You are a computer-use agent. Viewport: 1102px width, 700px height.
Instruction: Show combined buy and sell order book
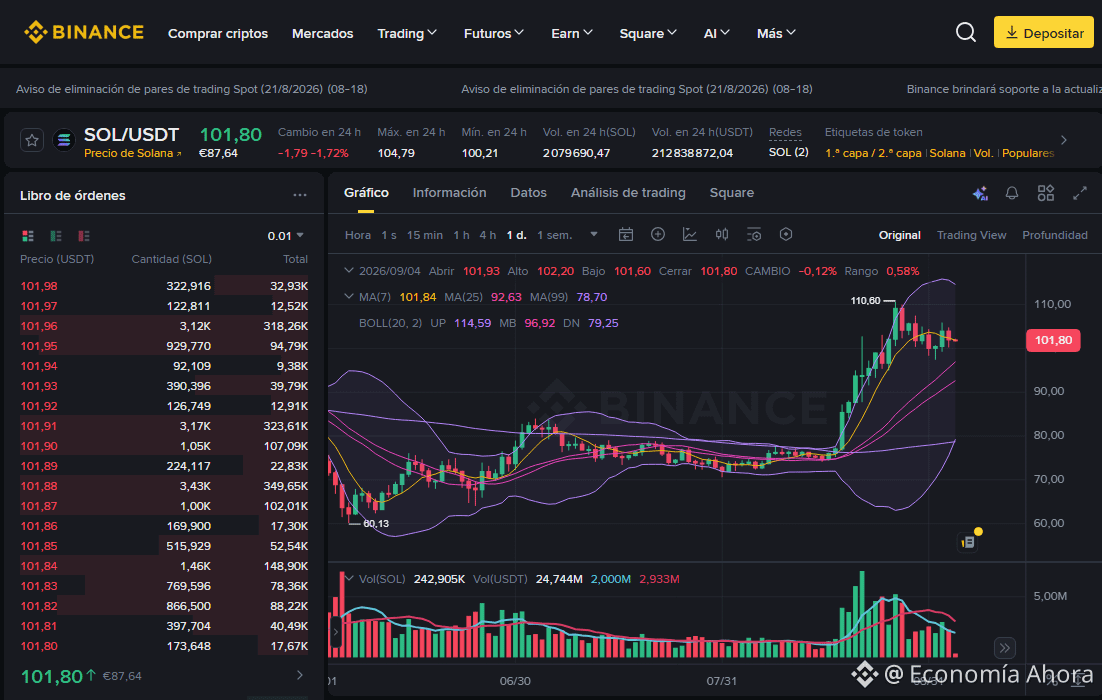point(28,236)
